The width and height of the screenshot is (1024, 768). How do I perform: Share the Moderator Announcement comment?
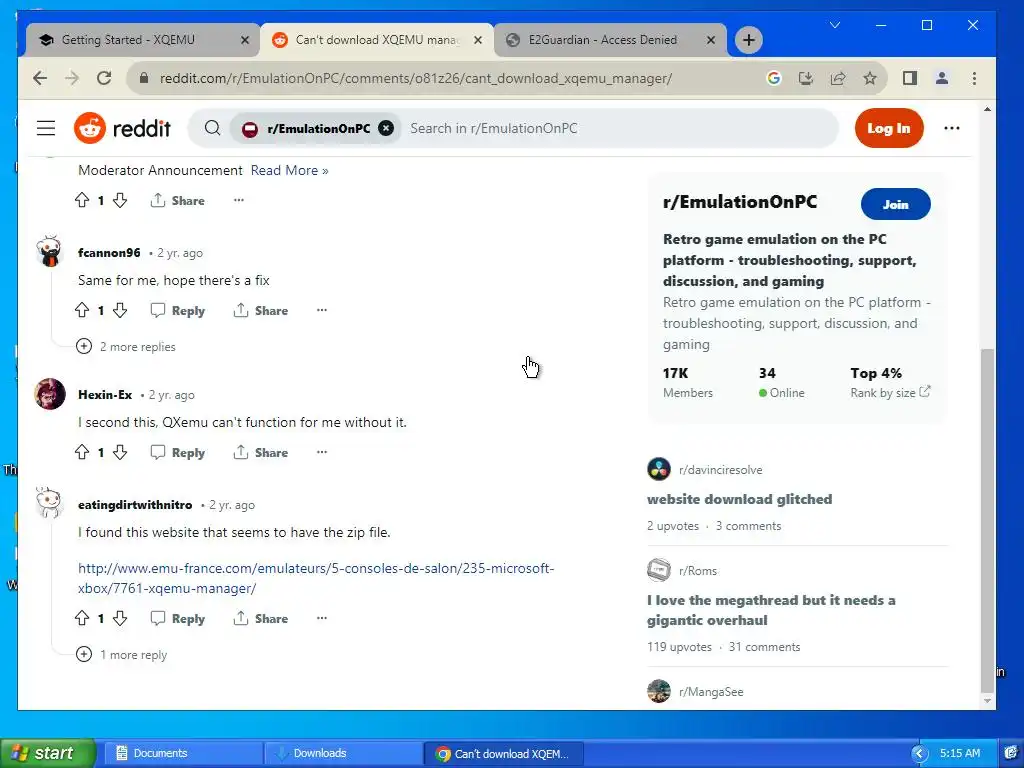click(177, 200)
